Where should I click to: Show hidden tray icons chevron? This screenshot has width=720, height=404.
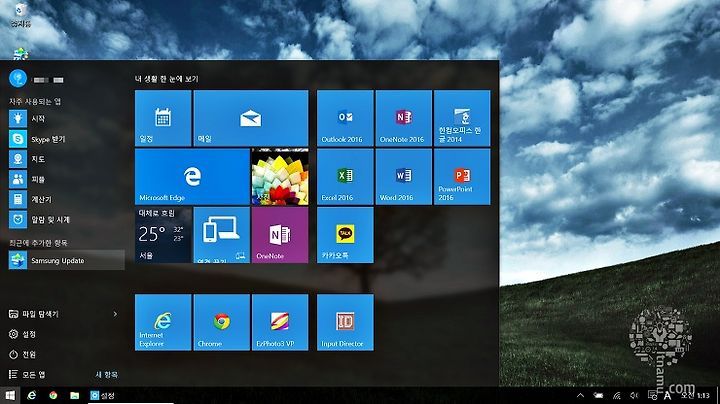coord(580,395)
